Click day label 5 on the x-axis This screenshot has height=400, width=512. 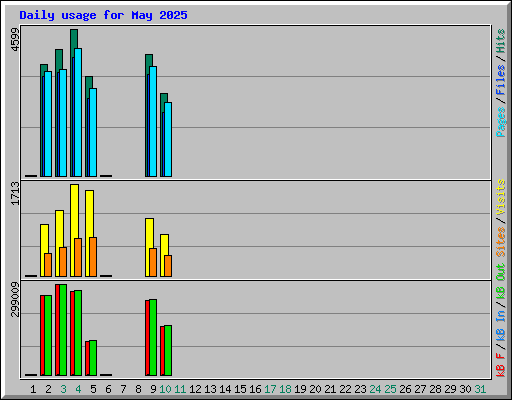pos(93,389)
